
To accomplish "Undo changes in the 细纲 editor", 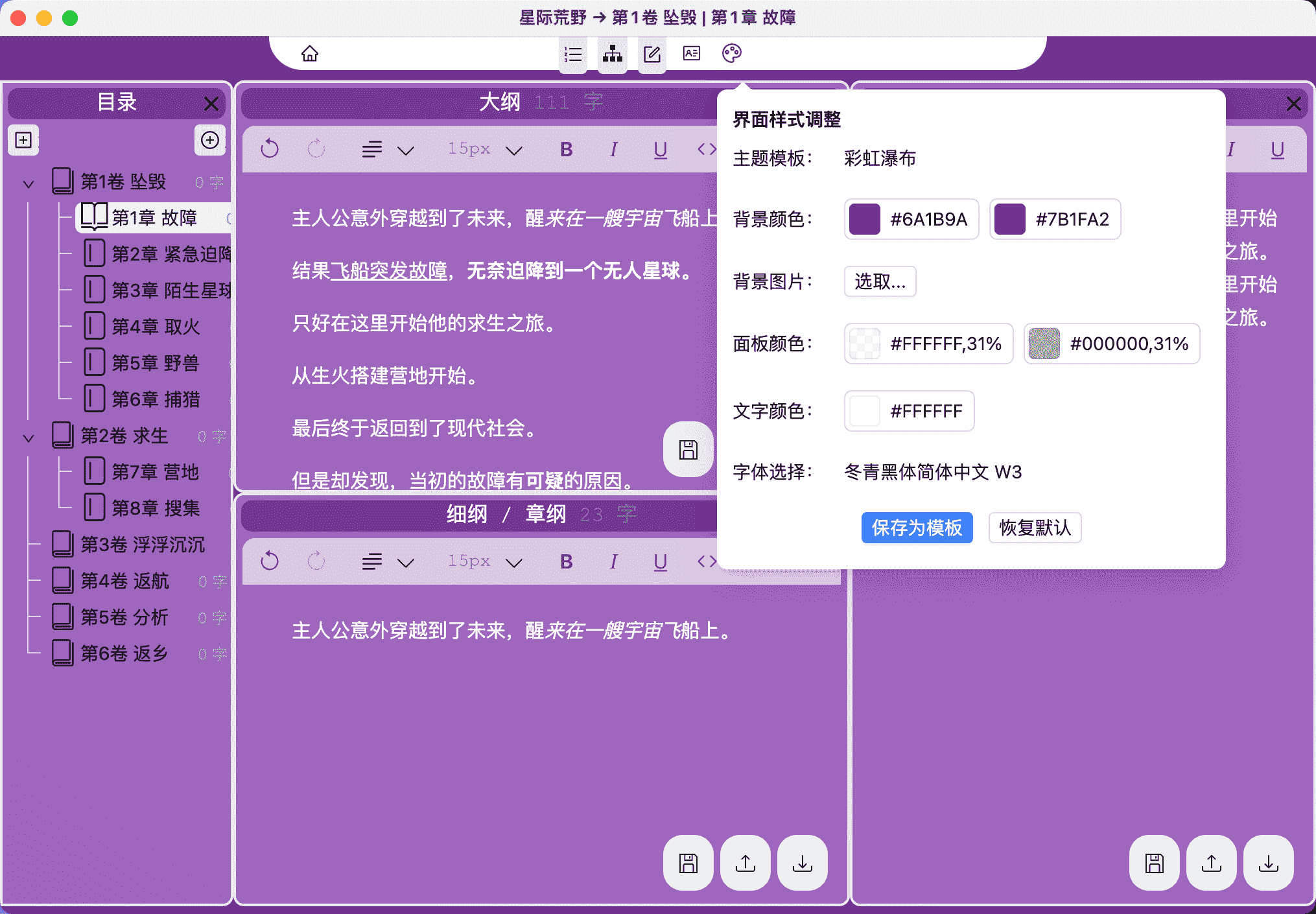I will 270,561.
